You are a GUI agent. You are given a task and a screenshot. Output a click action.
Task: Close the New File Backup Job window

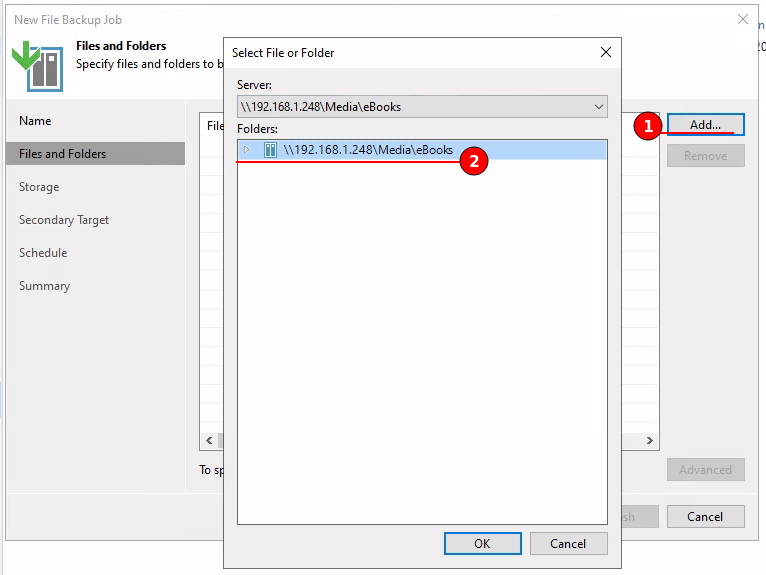click(x=743, y=20)
